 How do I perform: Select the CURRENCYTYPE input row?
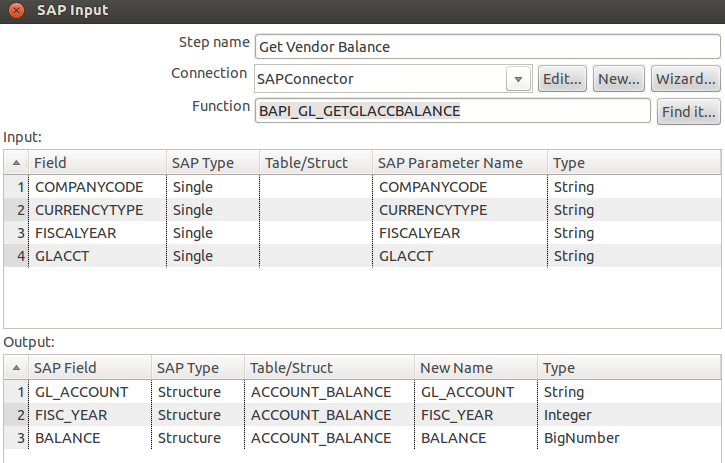96,210
